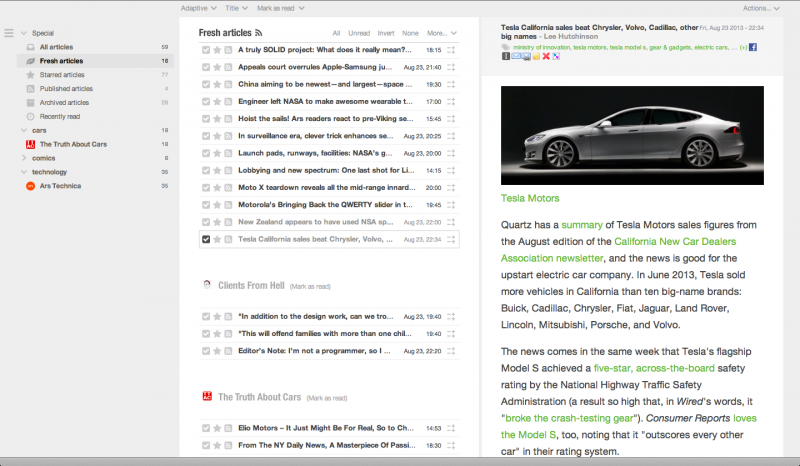800x466 pixels.
Task: Click 'Mark as read' next to Clients From Hell
Action: (310, 286)
